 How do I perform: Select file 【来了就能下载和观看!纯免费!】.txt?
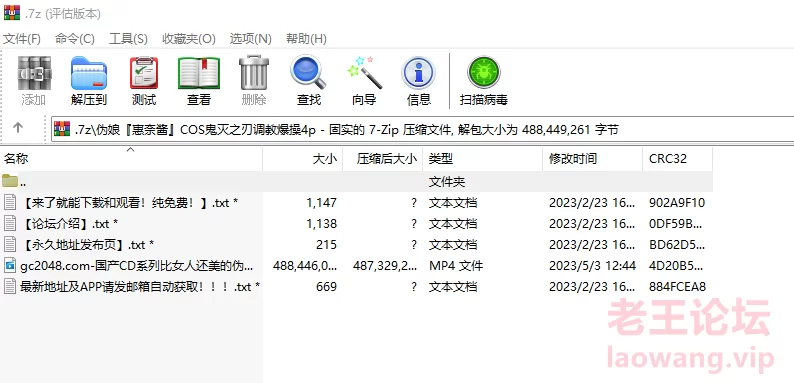[130, 203]
